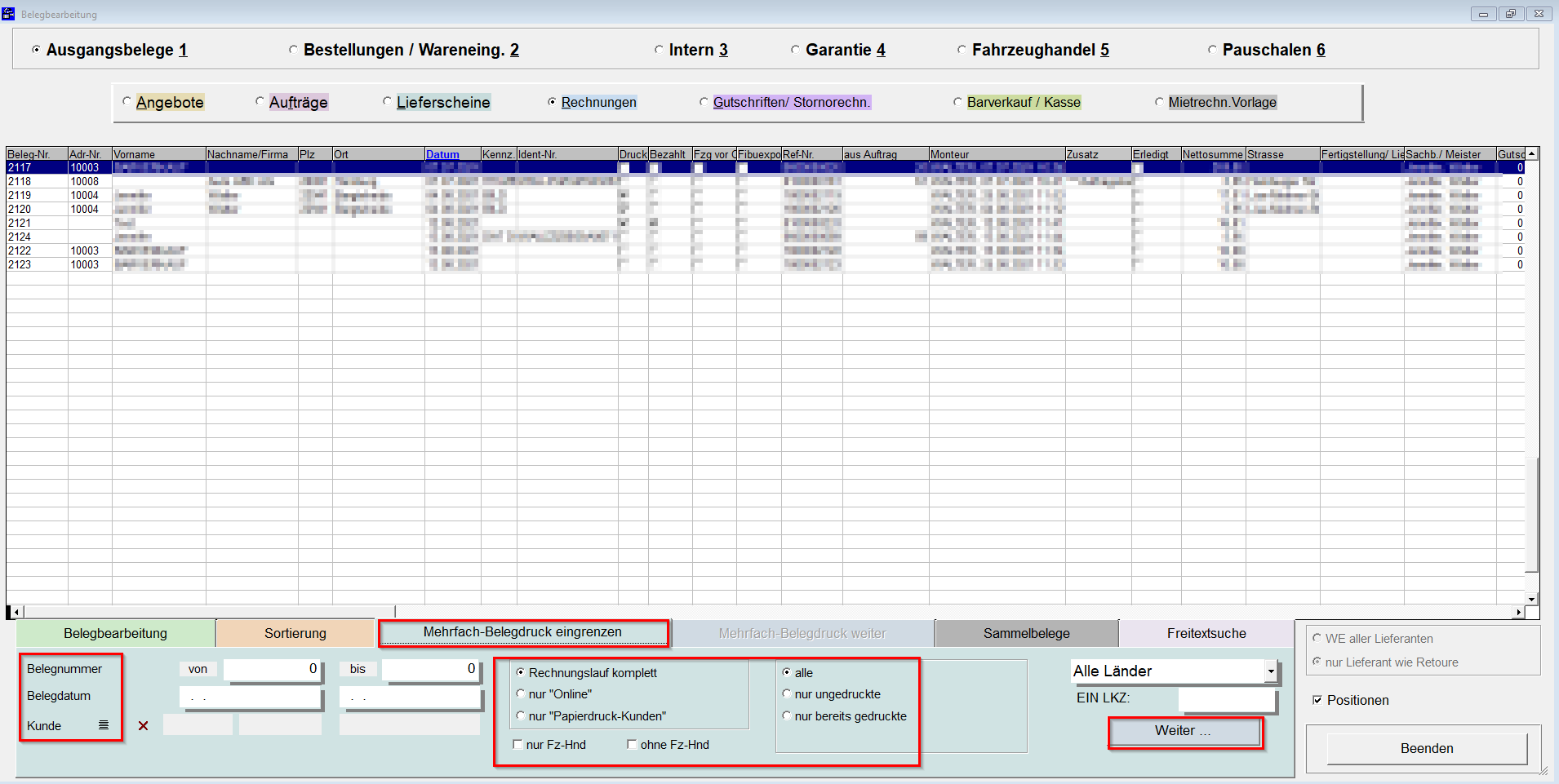The image size is (1559, 784).
Task: Choose the Barverkauf / Kasse option
Action: pos(957,102)
